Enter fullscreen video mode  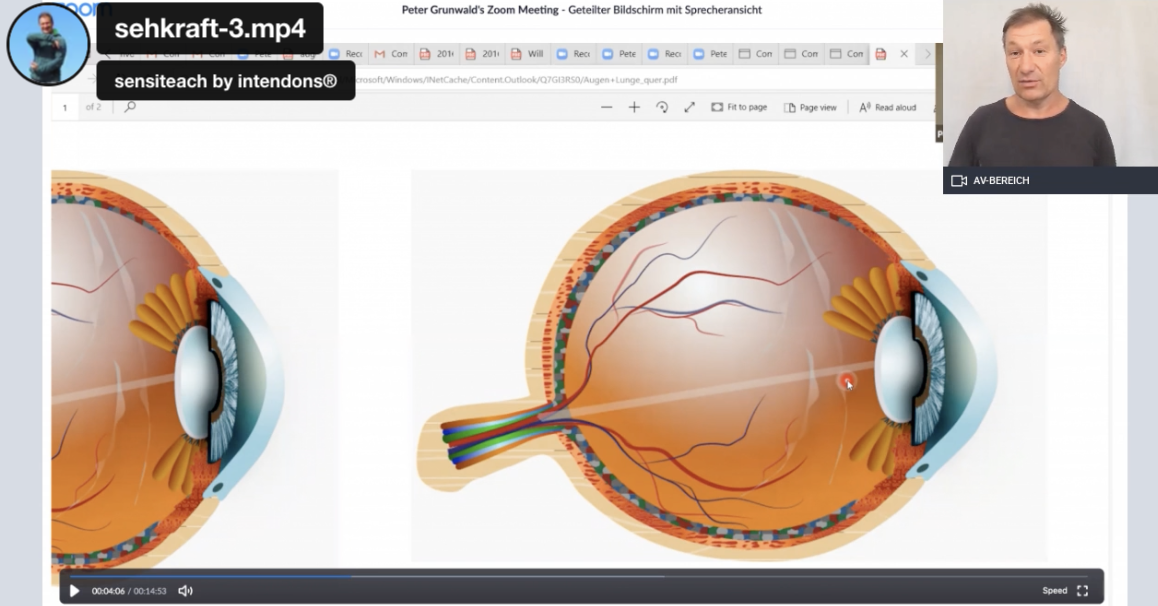pyautogui.click(x=1083, y=590)
